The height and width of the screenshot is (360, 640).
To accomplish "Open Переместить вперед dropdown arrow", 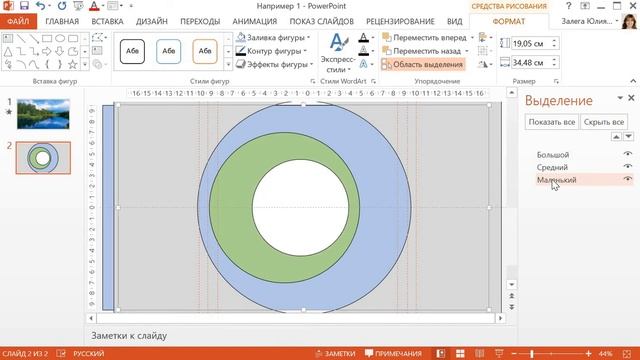I will coord(472,38).
